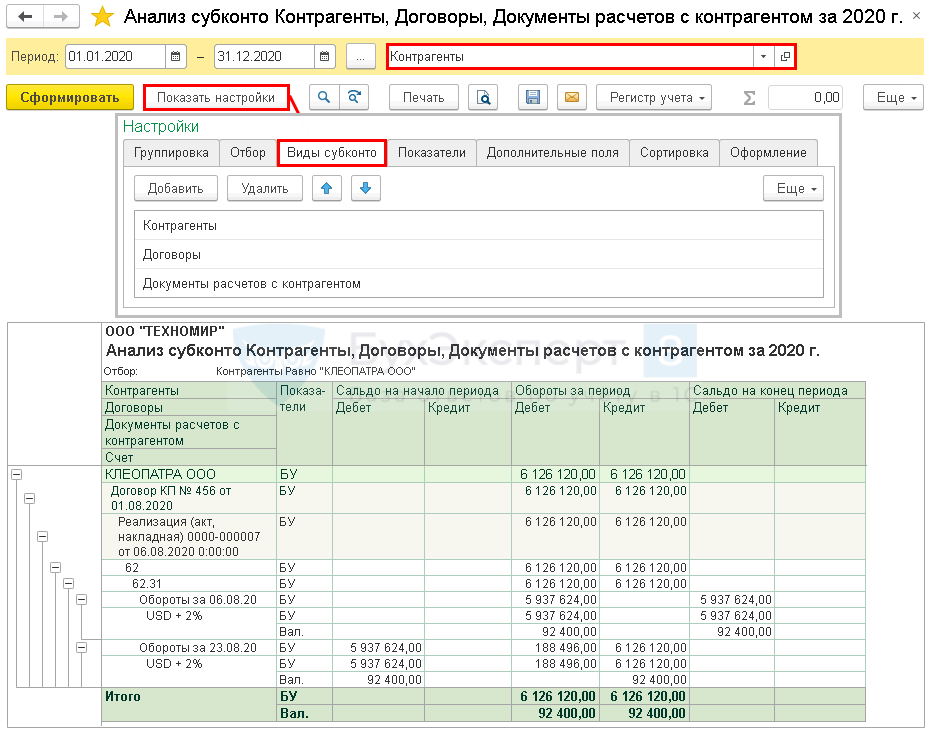Collapse the КЛЕОПАТРА ООО tree group
The width and height of the screenshot is (930, 730).
pos(16,475)
